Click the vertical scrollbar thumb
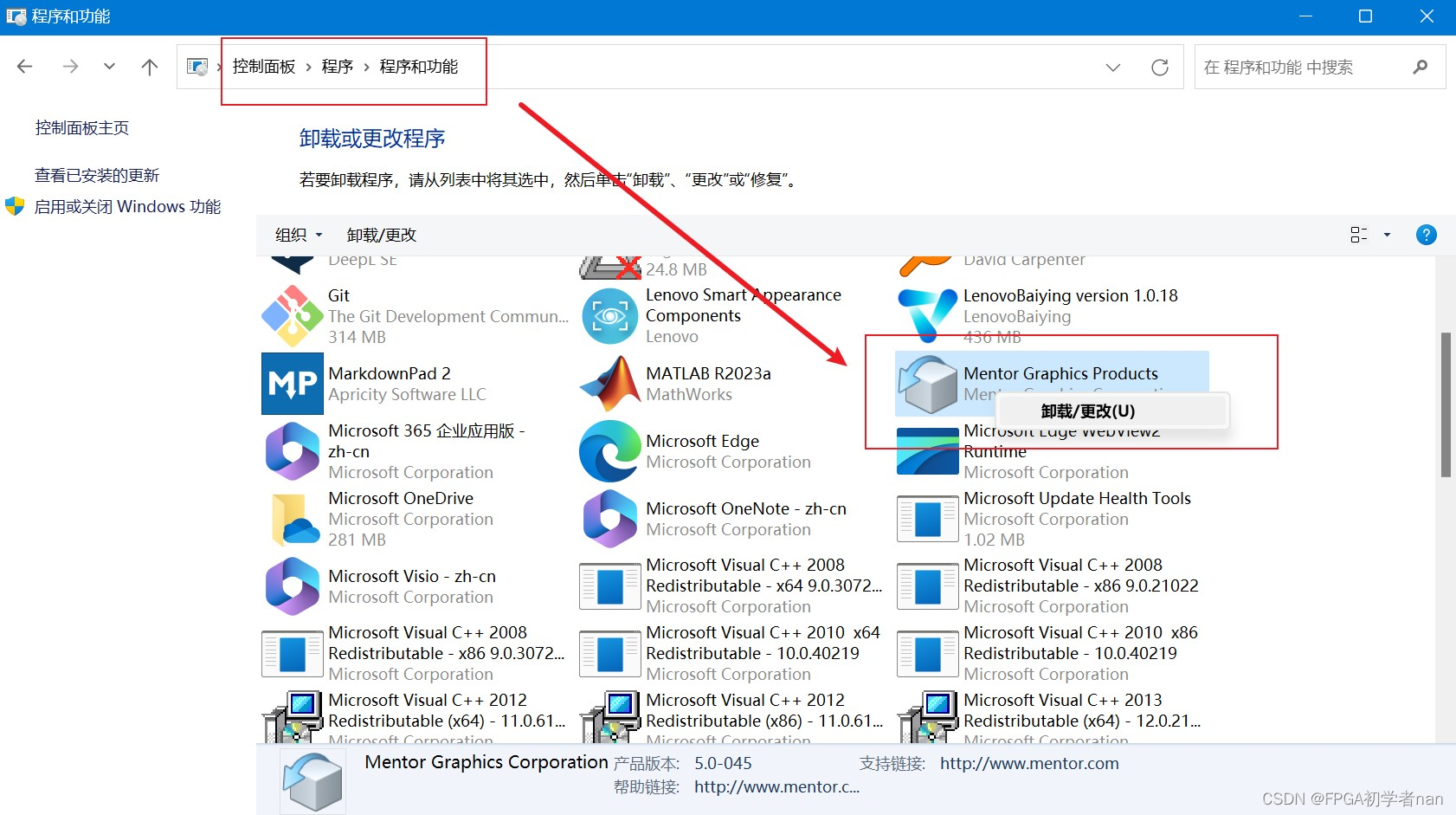The image size is (1456, 815). [1446, 404]
